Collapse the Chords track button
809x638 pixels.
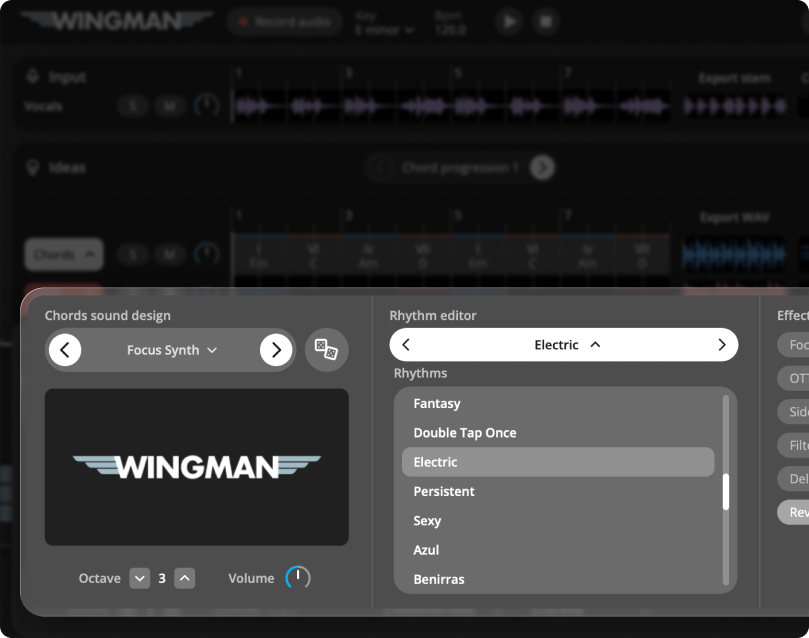(64, 254)
